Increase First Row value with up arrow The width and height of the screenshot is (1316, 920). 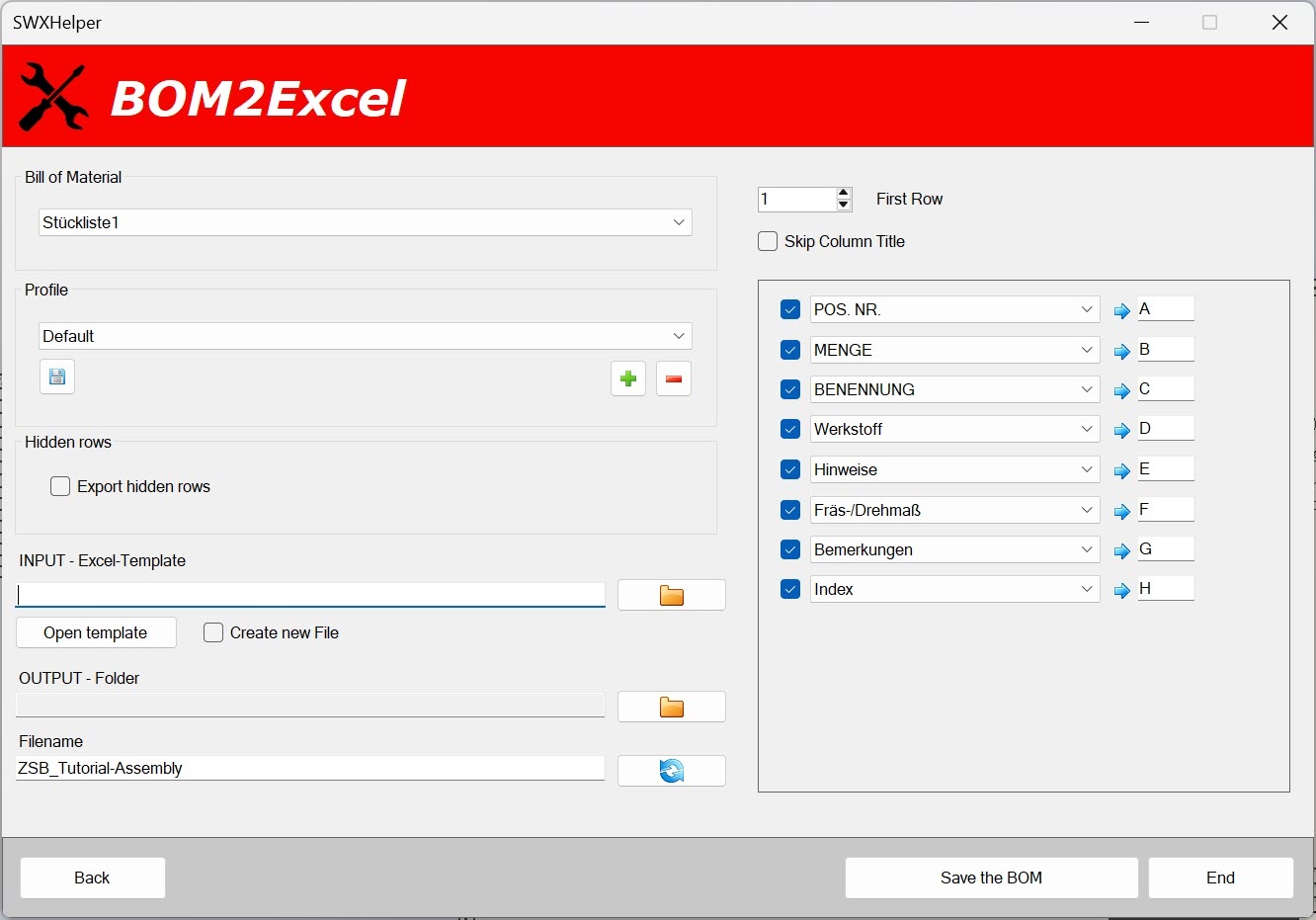click(x=844, y=193)
